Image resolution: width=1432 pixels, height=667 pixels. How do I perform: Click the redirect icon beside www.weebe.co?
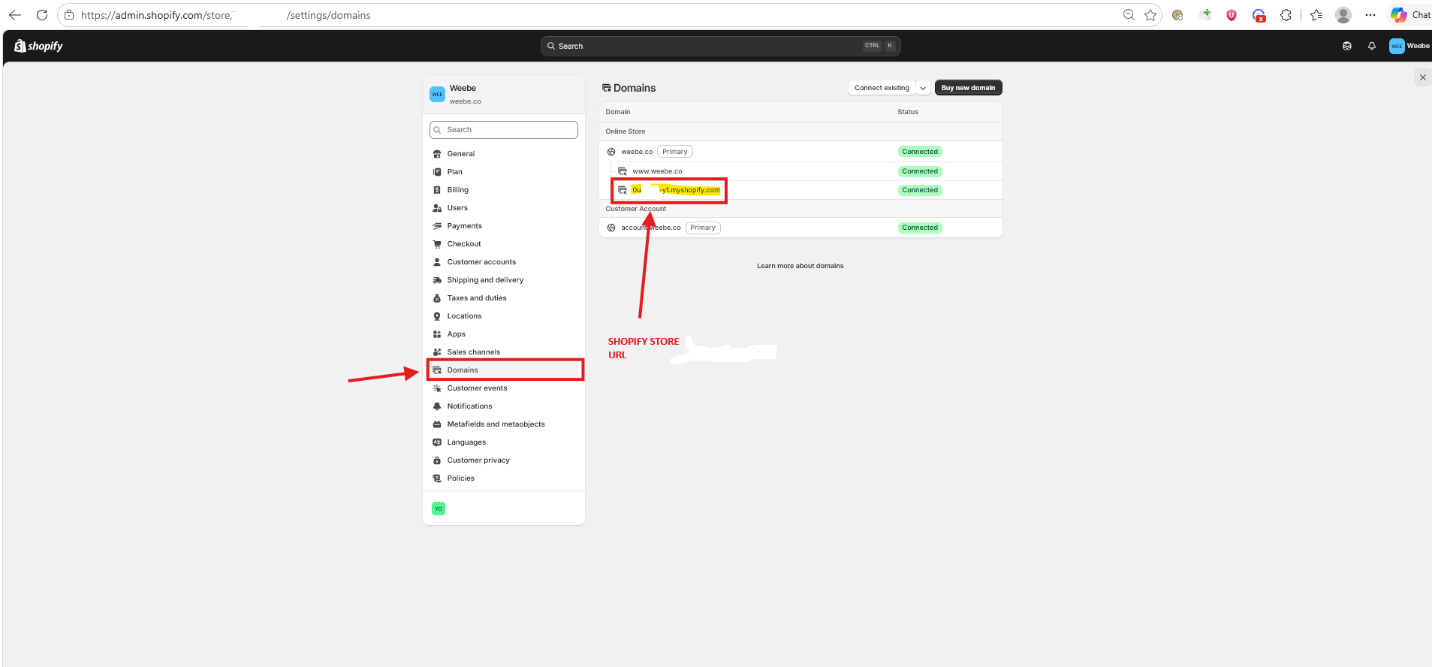coord(622,171)
